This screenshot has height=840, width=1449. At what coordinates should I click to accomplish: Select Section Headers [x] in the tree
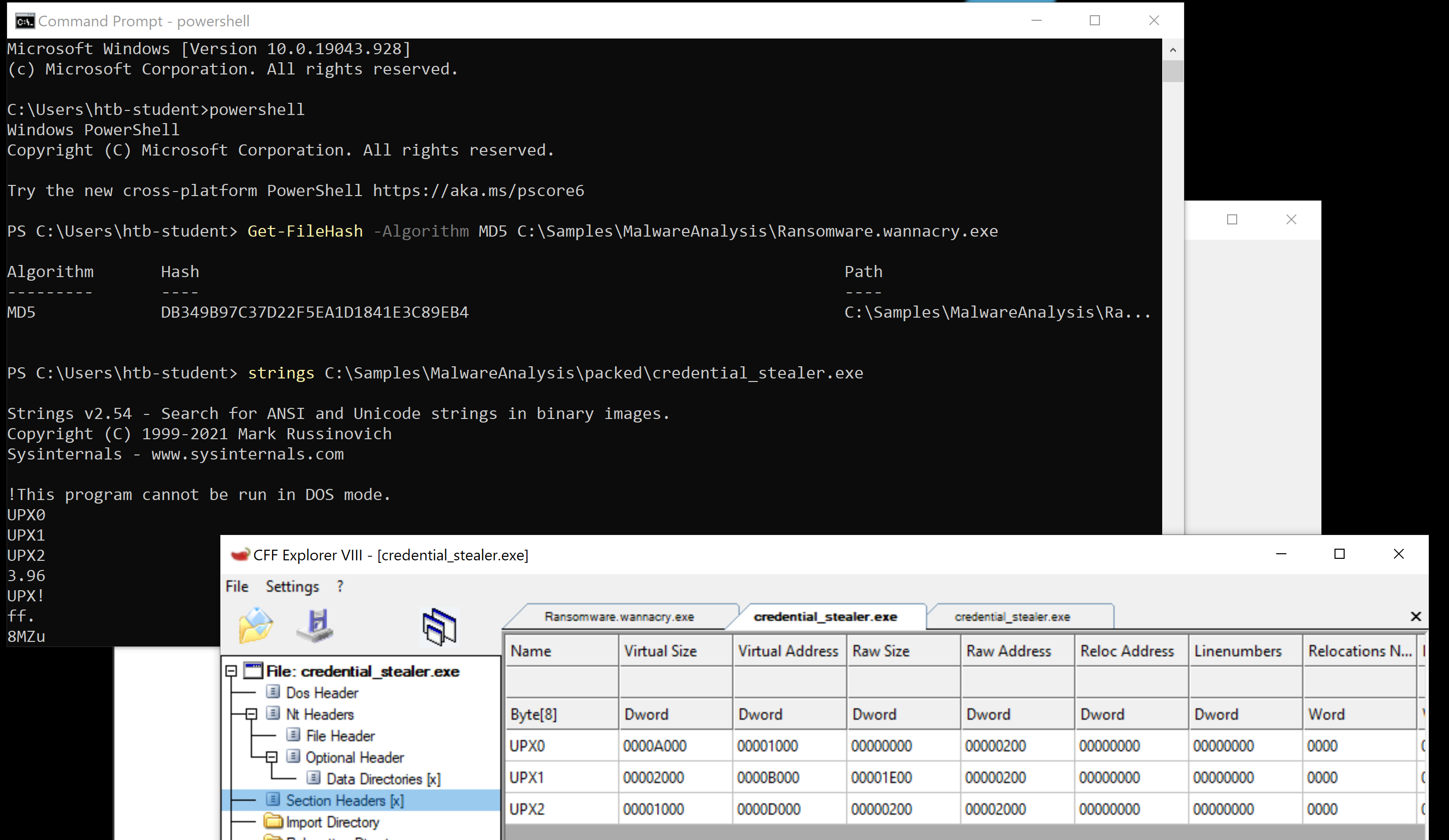pyautogui.click(x=345, y=800)
